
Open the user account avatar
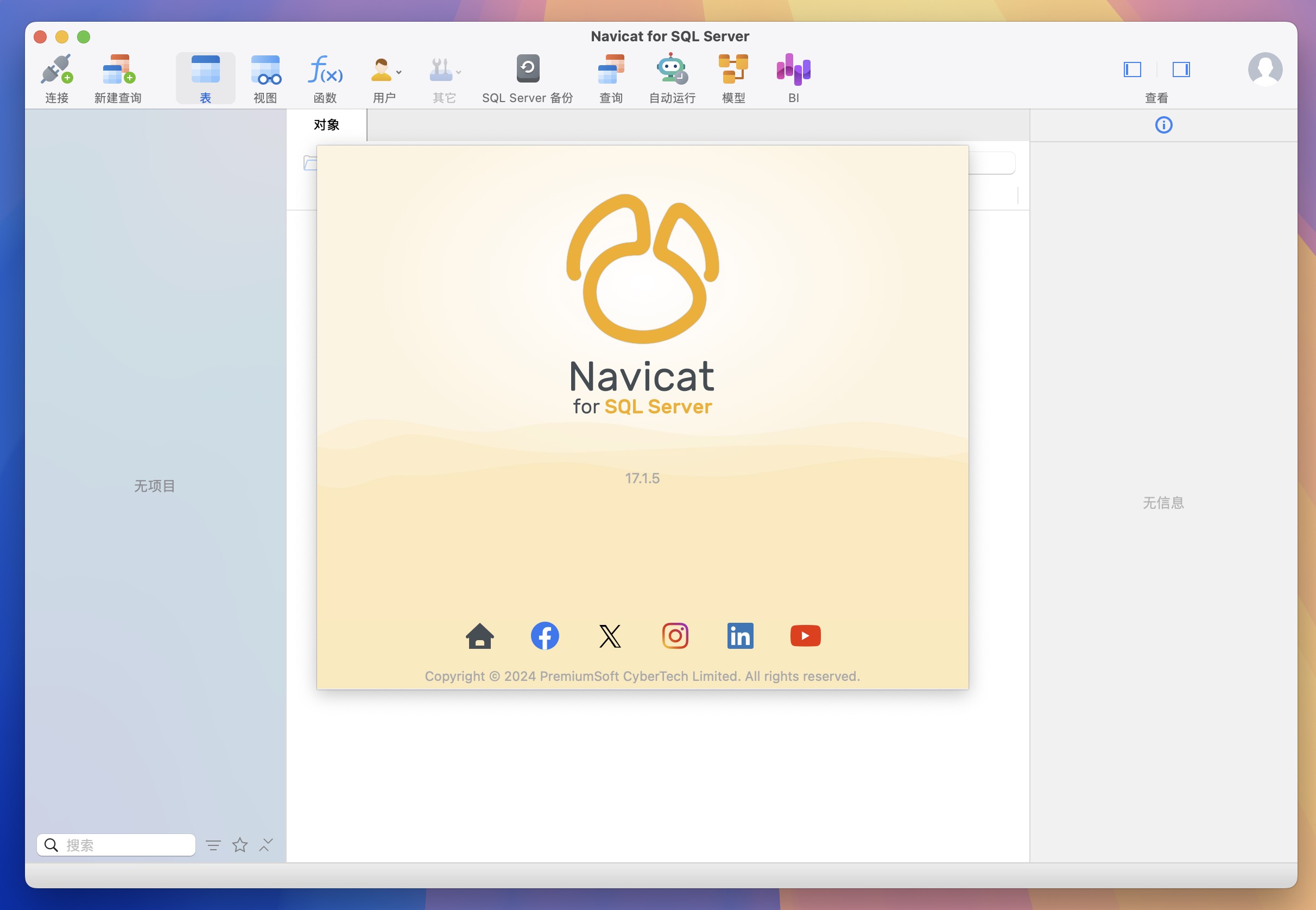pyautogui.click(x=1266, y=69)
